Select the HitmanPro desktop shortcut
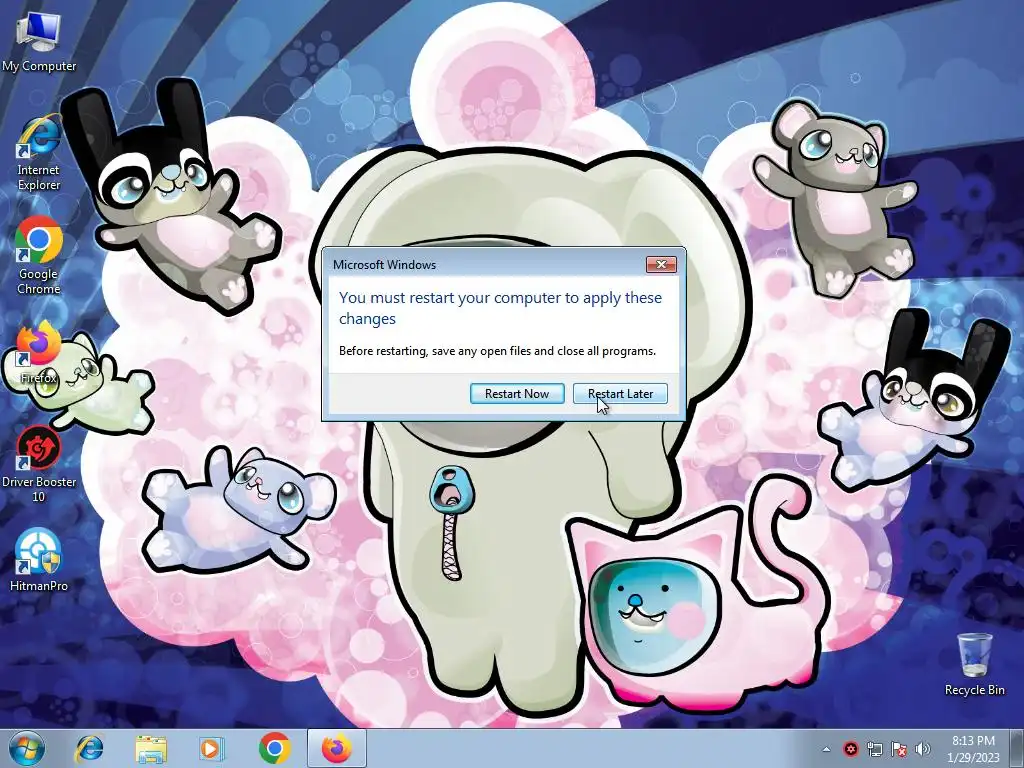 click(x=39, y=559)
